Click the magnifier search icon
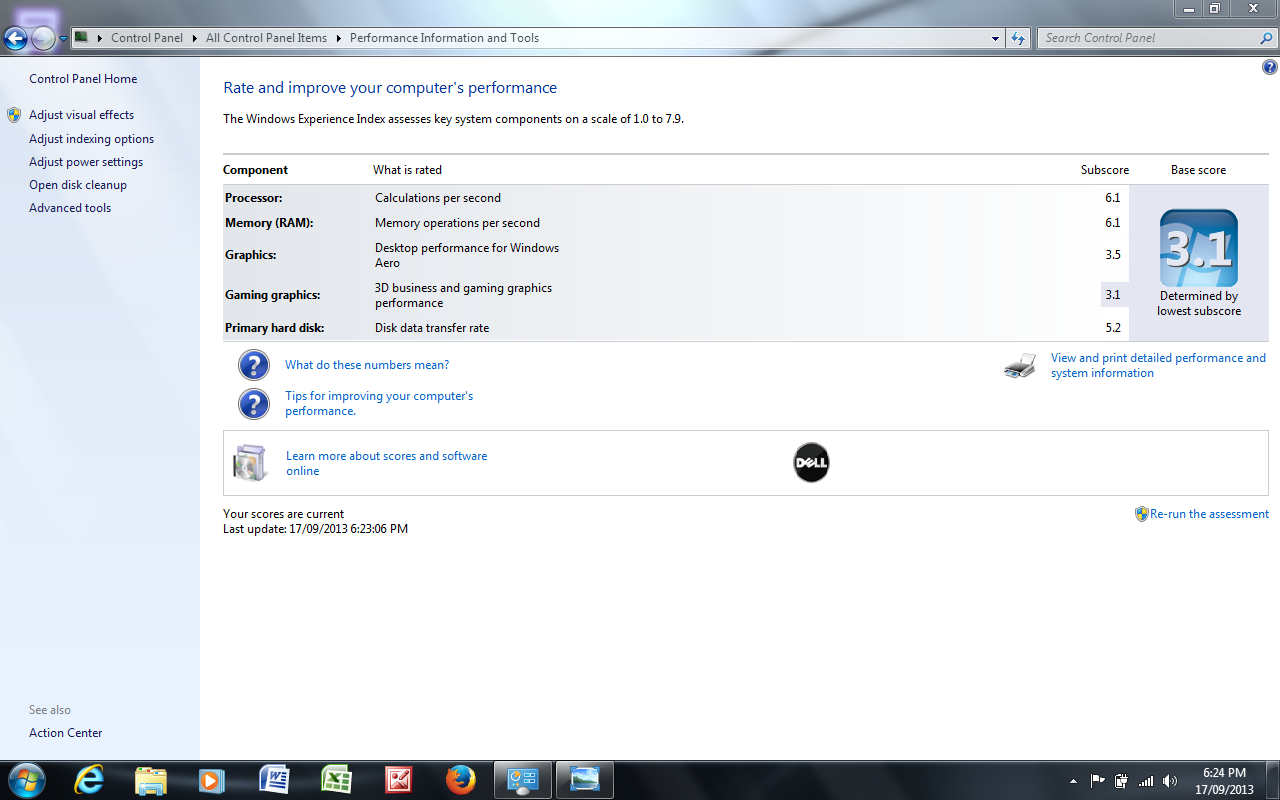 point(1267,38)
